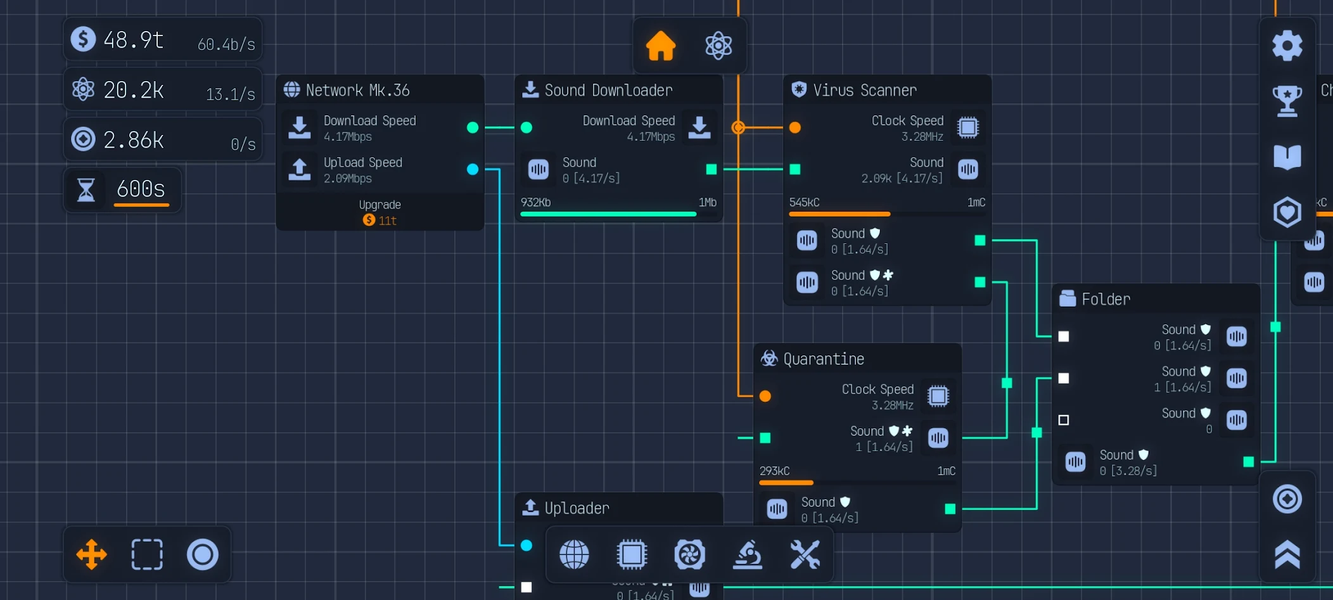Toggle the empty square port on the Folder Sound output

coord(1063,420)
